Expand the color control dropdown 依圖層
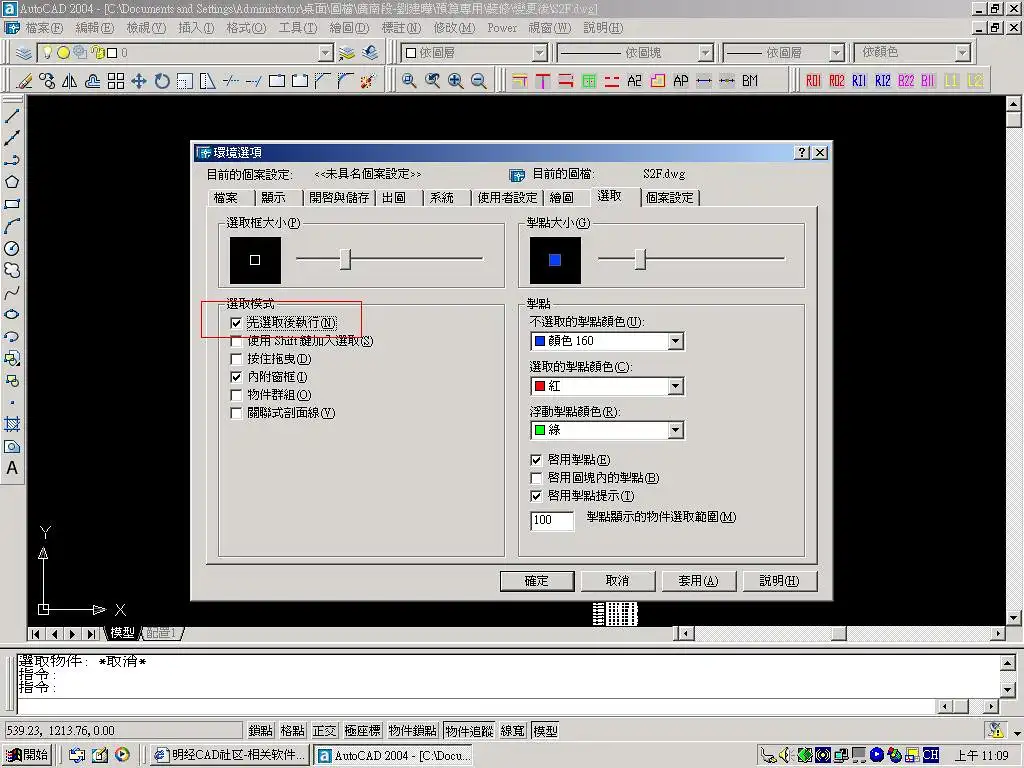1024x768 pixels. coord(539,53)
